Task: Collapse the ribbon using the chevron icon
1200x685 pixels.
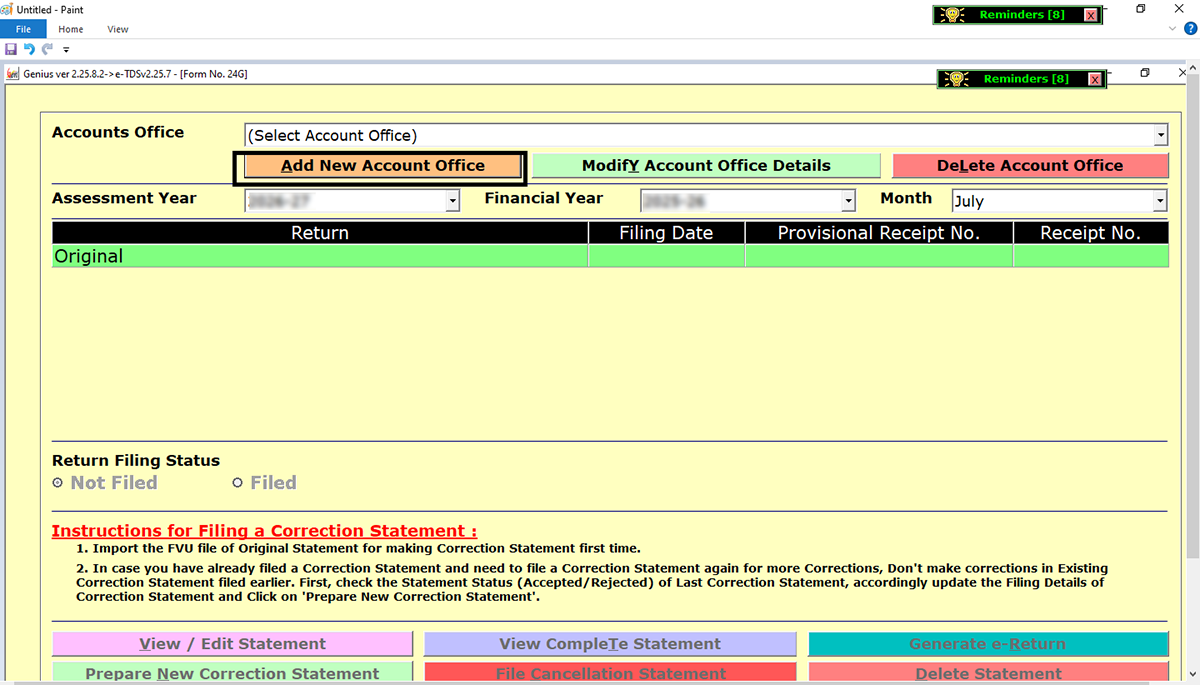Action: pos(1174,30)
